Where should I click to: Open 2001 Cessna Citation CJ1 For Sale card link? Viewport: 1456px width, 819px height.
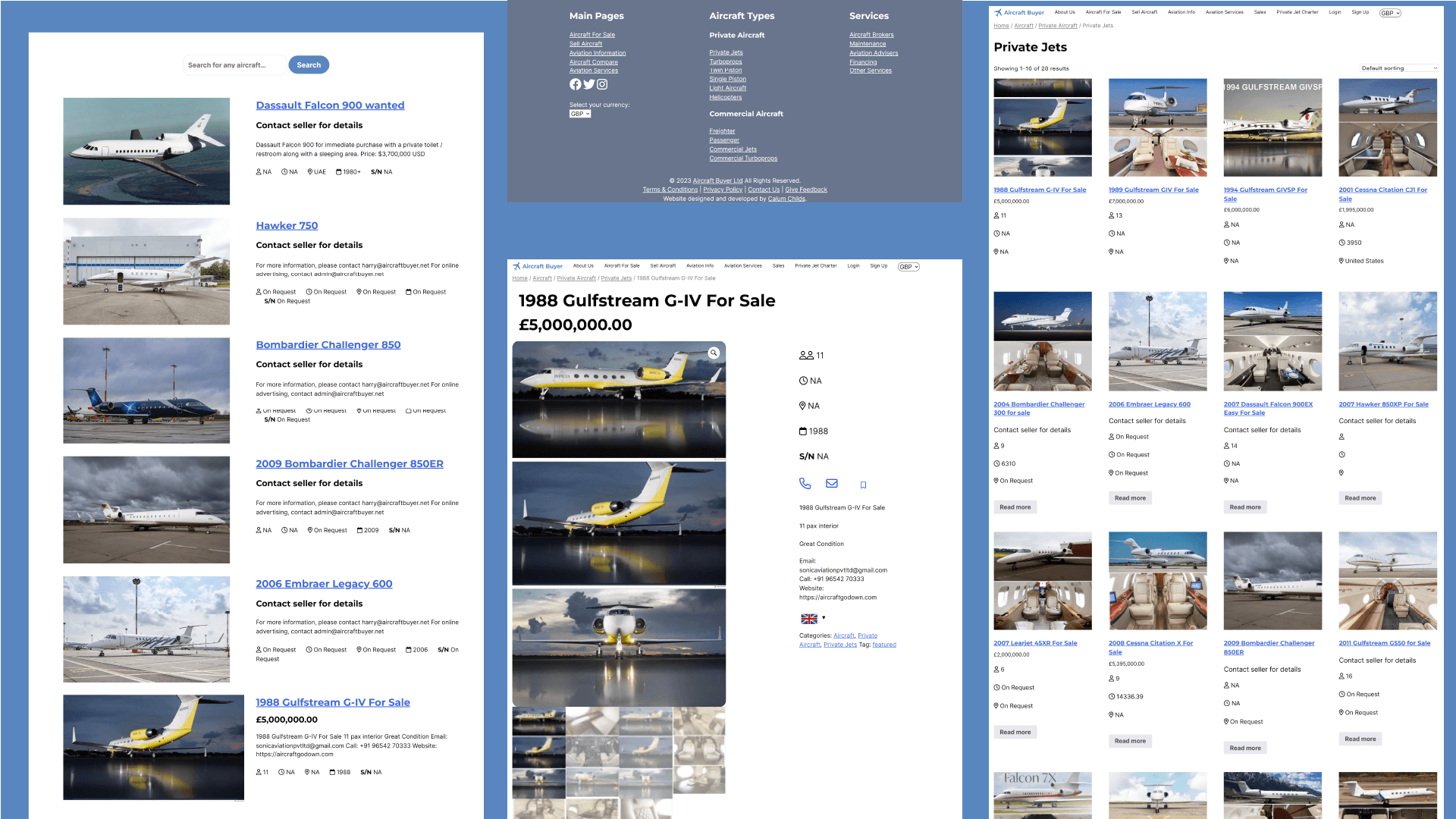click(x=1382, y=195)
